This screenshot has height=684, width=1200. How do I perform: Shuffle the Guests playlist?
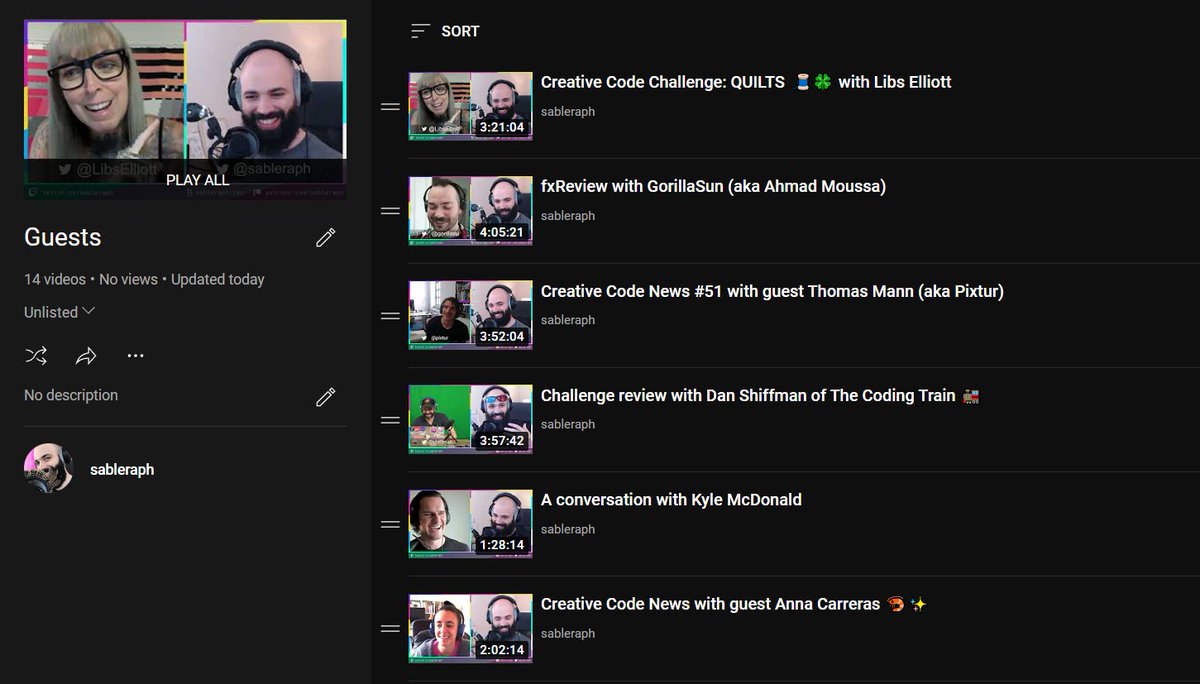click(x=36, y=355)
